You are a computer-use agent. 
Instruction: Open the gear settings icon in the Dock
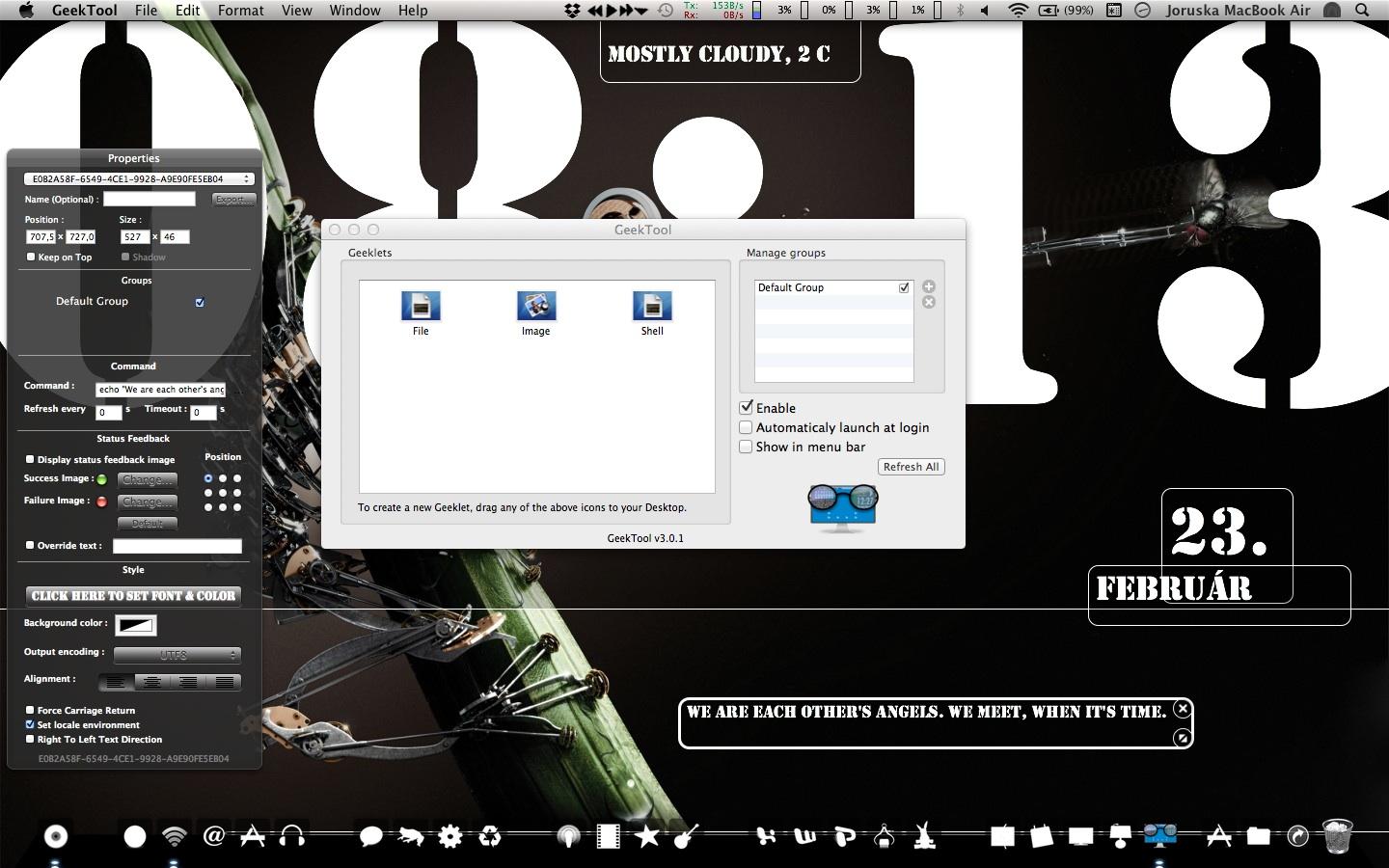[x=450, y=836]
